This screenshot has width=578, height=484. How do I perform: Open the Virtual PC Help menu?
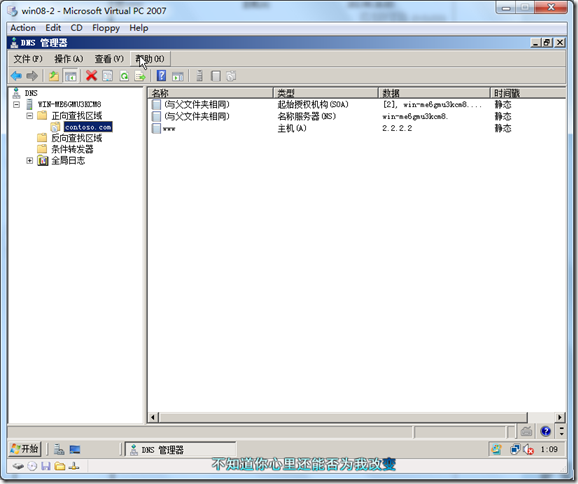point(139,28)
